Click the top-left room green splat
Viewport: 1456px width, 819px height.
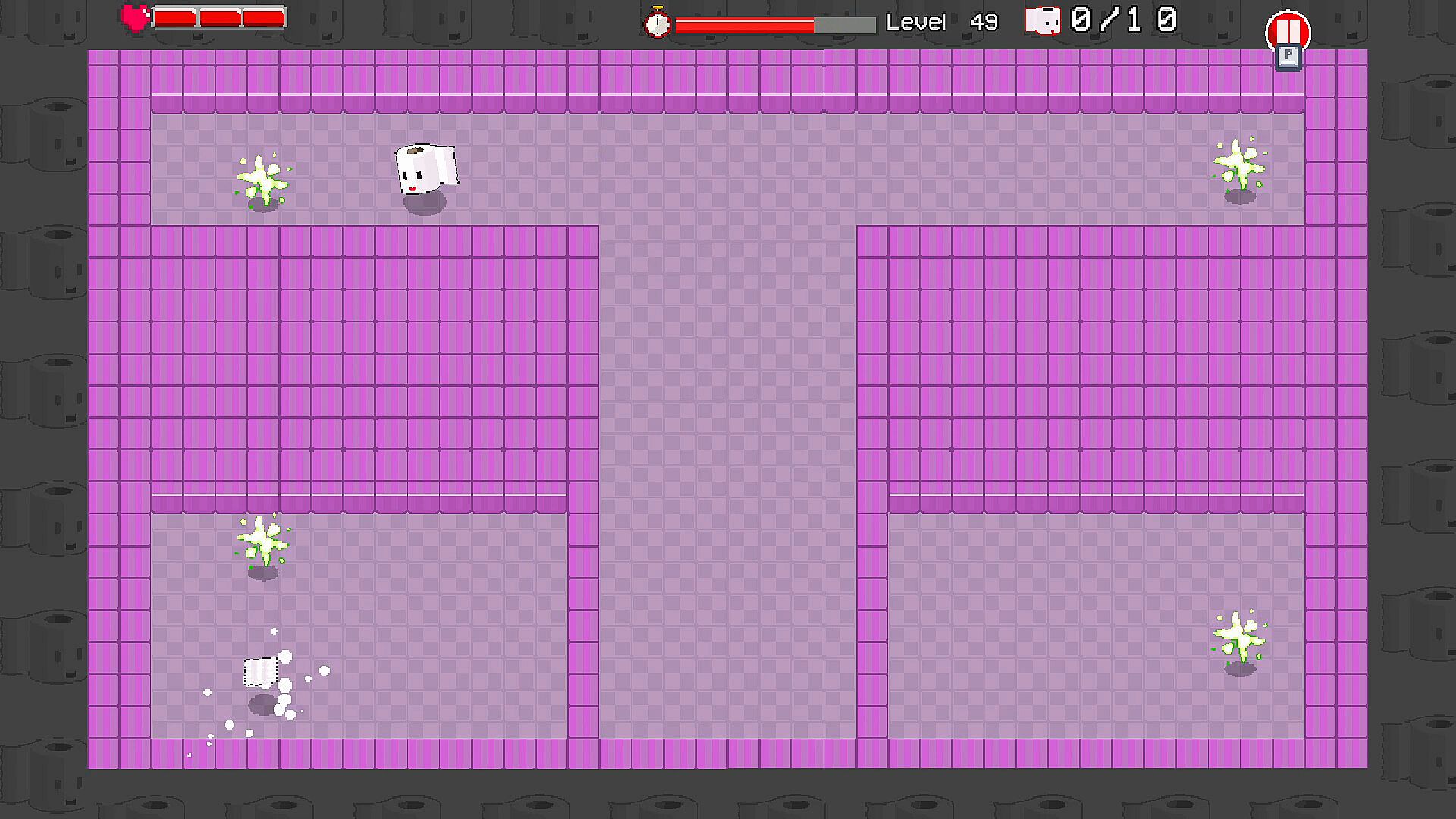tap(262, 180)
